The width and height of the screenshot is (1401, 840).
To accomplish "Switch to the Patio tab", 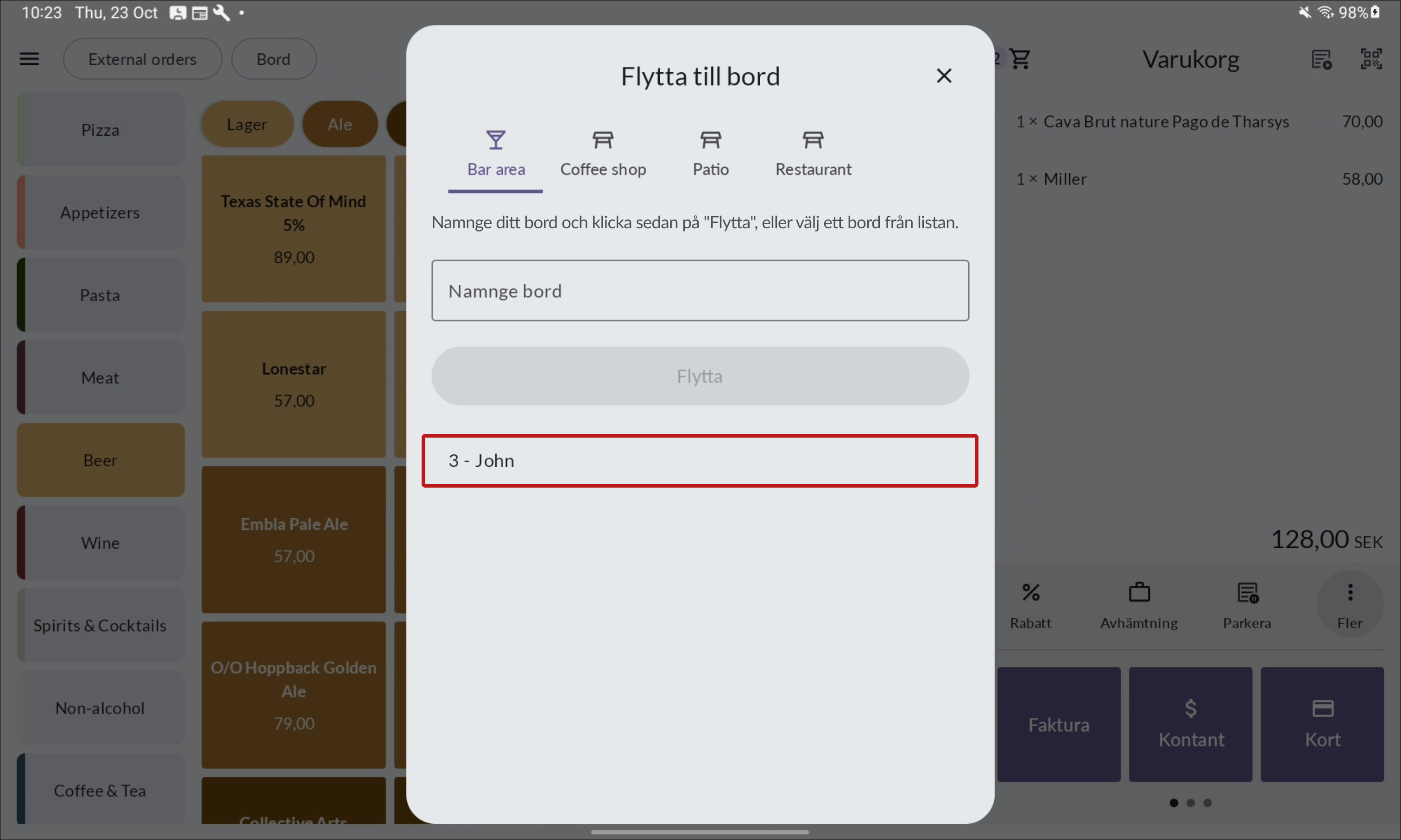I will [710, 153].
